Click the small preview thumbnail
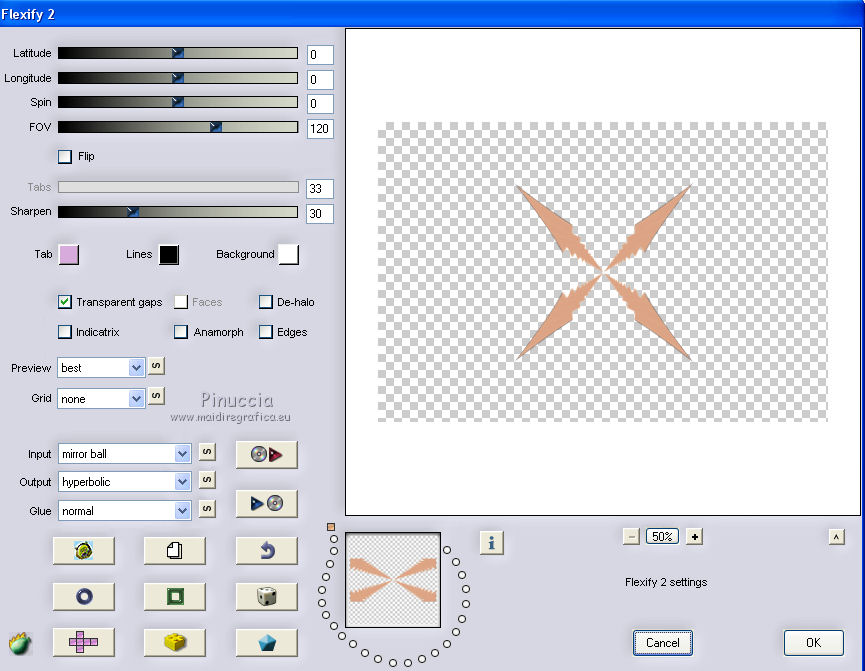 coord(393,580)
